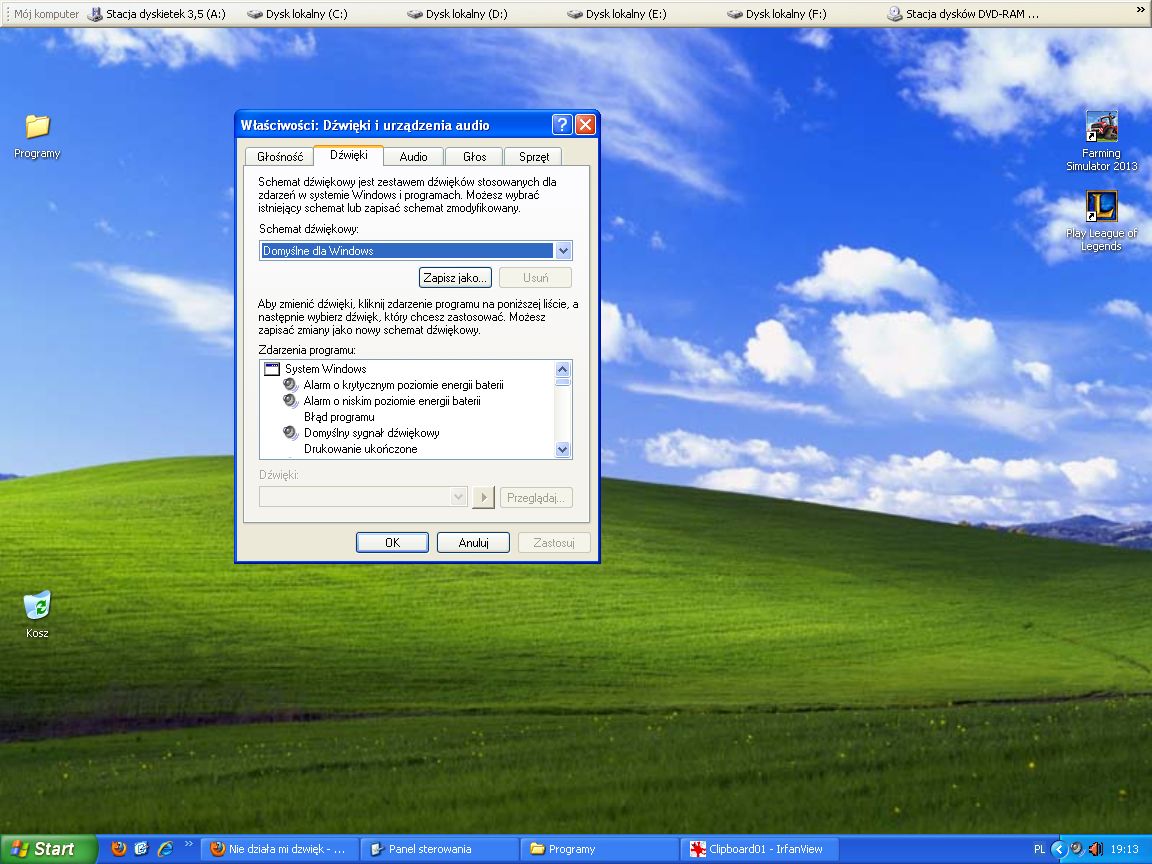Image resolution: width=1152 pixels, height=864 pixels.
Task: Select Drukowanie ukończone event
Action: click(361, 449)
